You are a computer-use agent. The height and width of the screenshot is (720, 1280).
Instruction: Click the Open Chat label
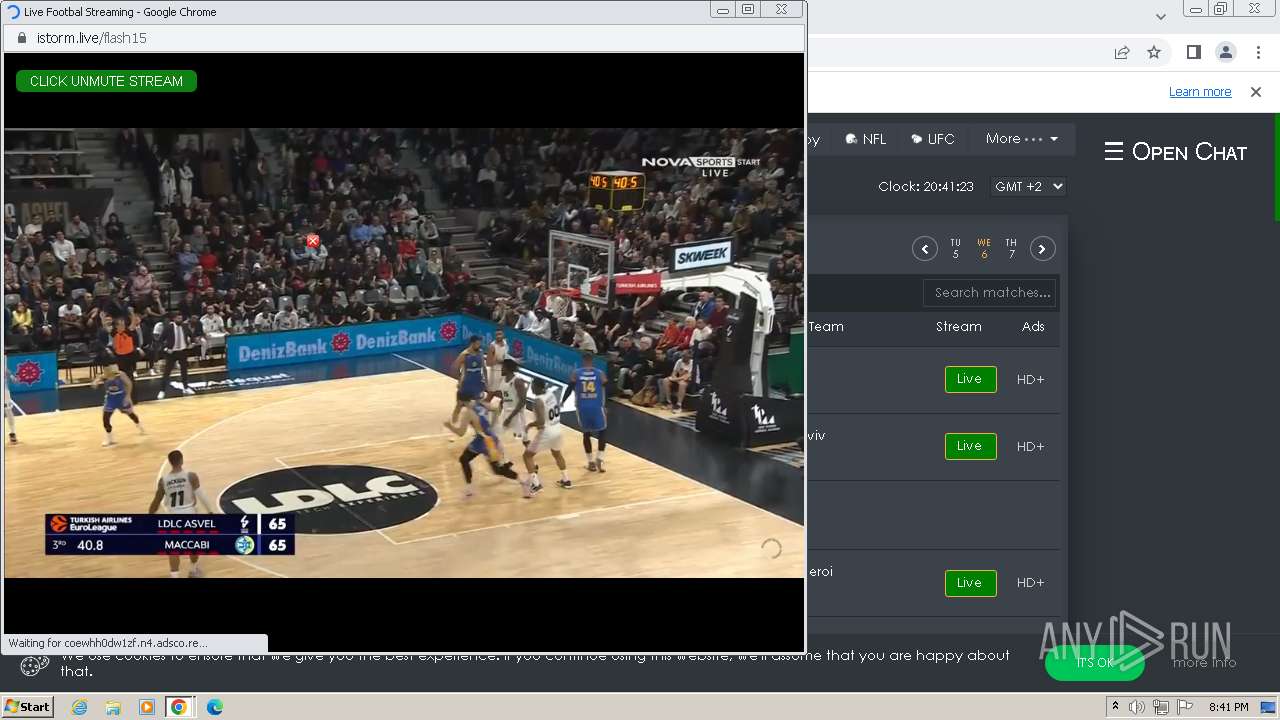pyautogui.click(x=1189, y=152)
